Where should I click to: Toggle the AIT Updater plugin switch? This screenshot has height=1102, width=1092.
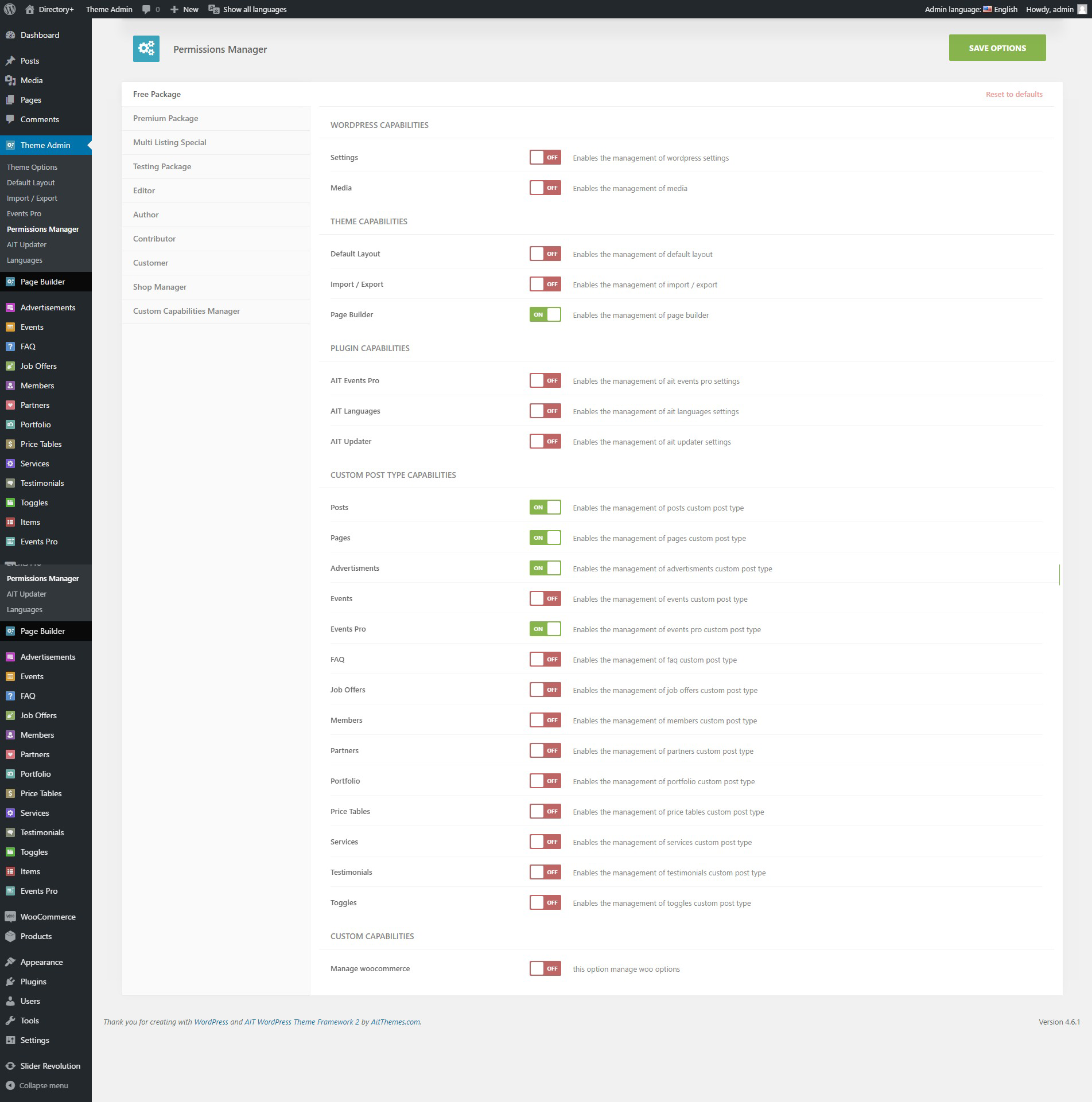coord(545,441)
